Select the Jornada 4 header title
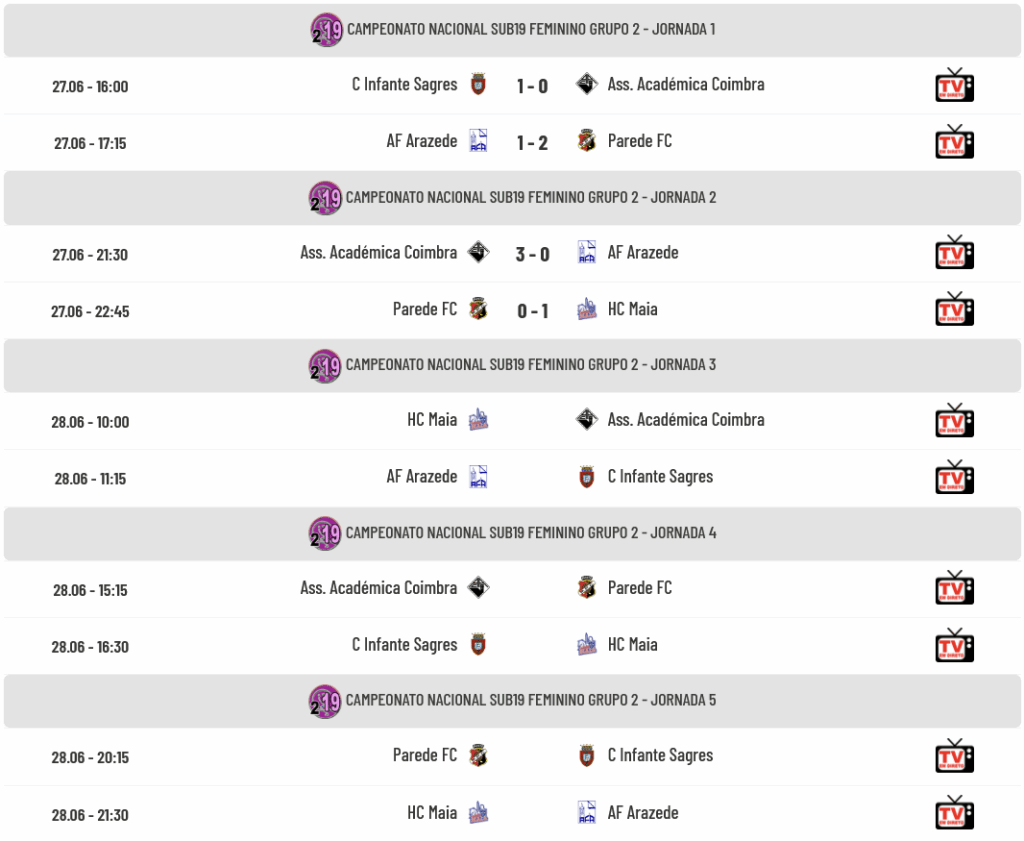 [531, 533]
